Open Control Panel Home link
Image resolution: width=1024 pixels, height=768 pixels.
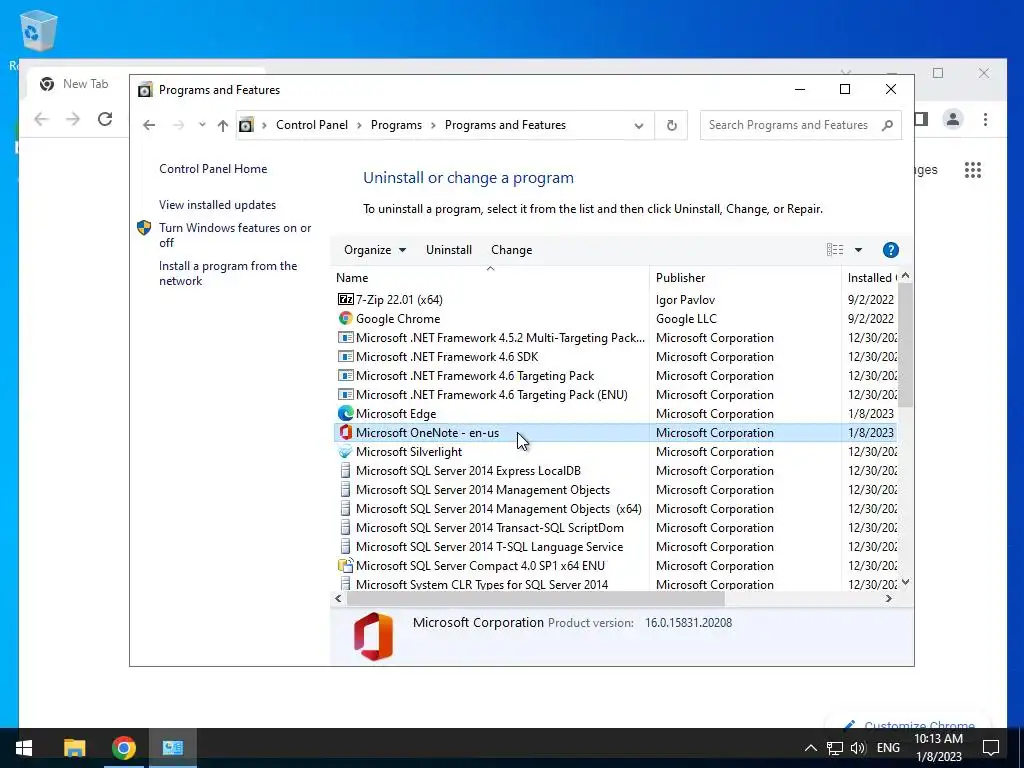point(213,168)
